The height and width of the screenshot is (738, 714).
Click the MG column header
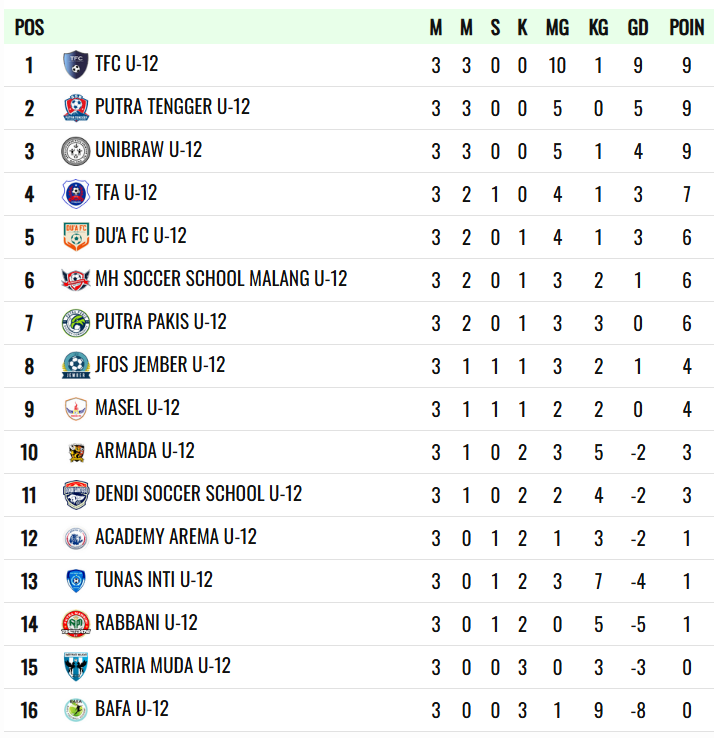click(x=557, y=28)
